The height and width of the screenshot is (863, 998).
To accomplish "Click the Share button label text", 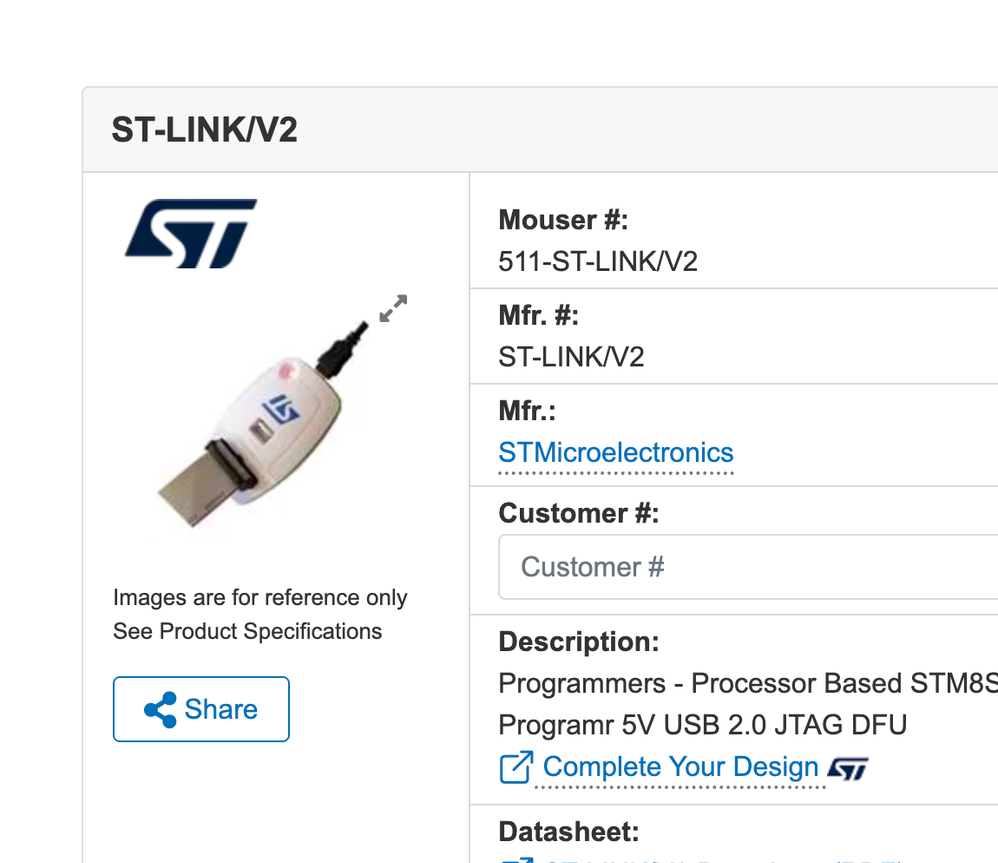I will click(221, 709).
